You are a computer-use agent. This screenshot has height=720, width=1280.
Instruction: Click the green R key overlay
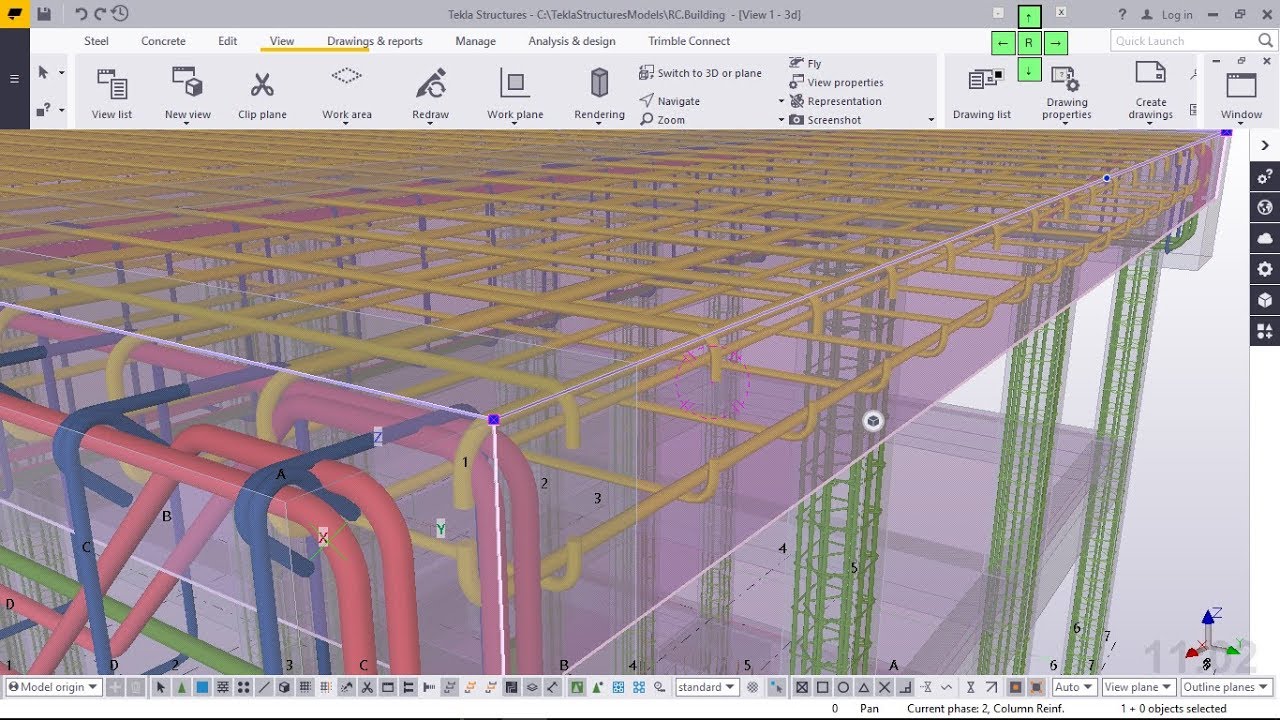pos(1028,43)
